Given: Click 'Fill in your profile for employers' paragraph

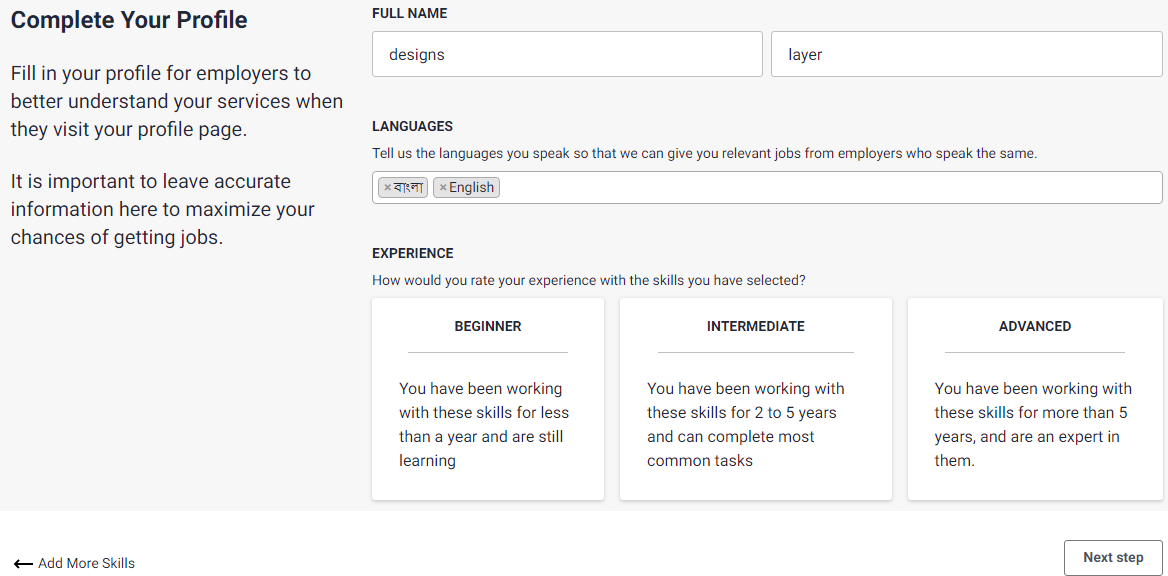Looking at the screenshot, I should [177, 102].
